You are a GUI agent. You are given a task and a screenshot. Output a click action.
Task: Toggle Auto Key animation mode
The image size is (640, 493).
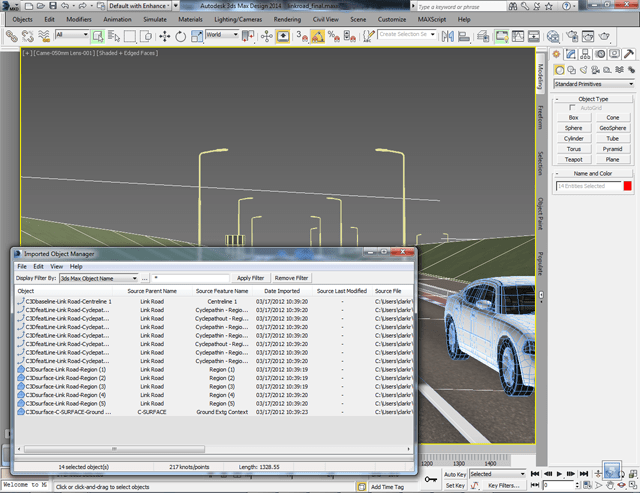coord(455,474)
